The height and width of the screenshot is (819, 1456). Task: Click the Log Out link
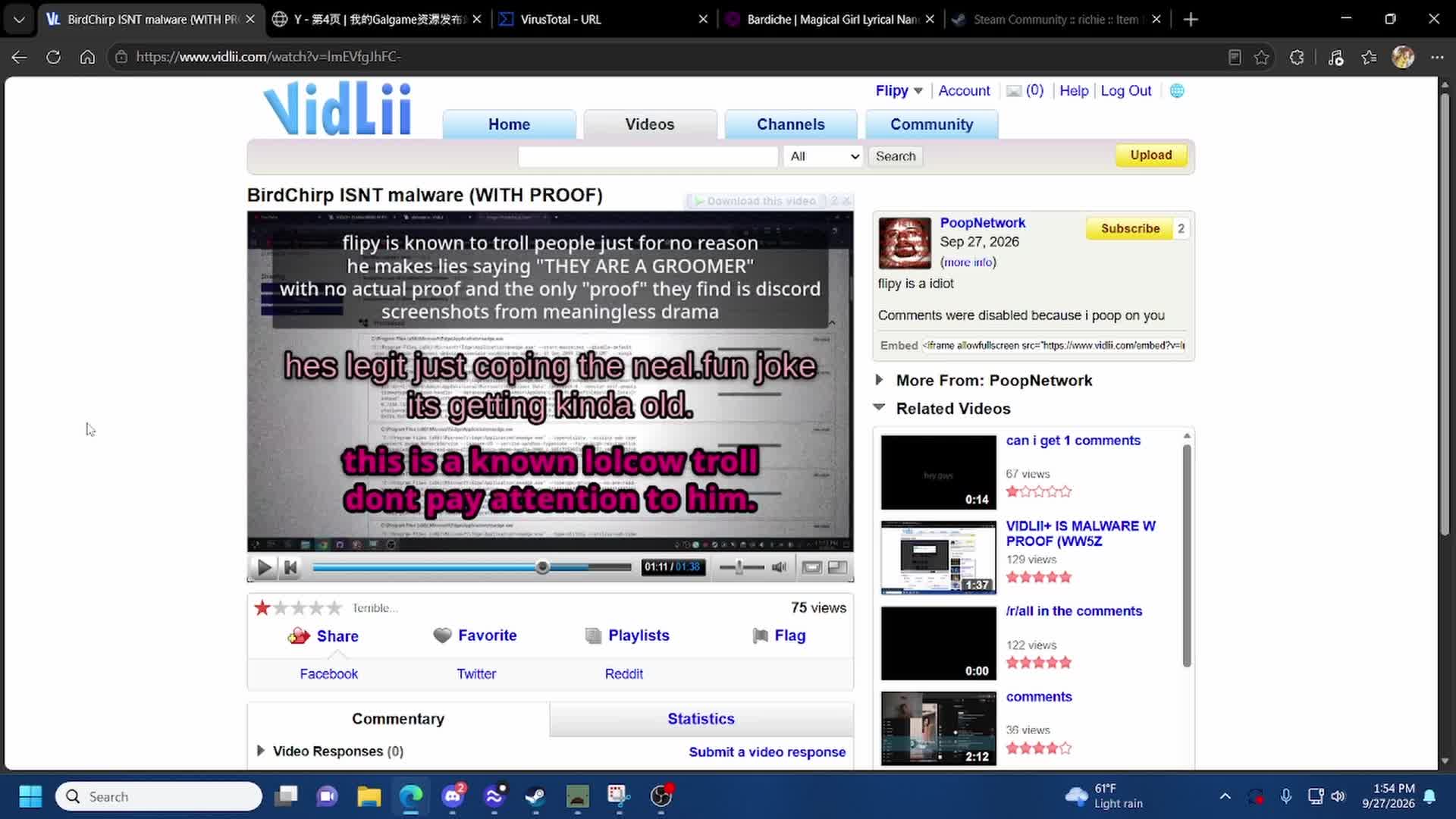(1125, 91)
